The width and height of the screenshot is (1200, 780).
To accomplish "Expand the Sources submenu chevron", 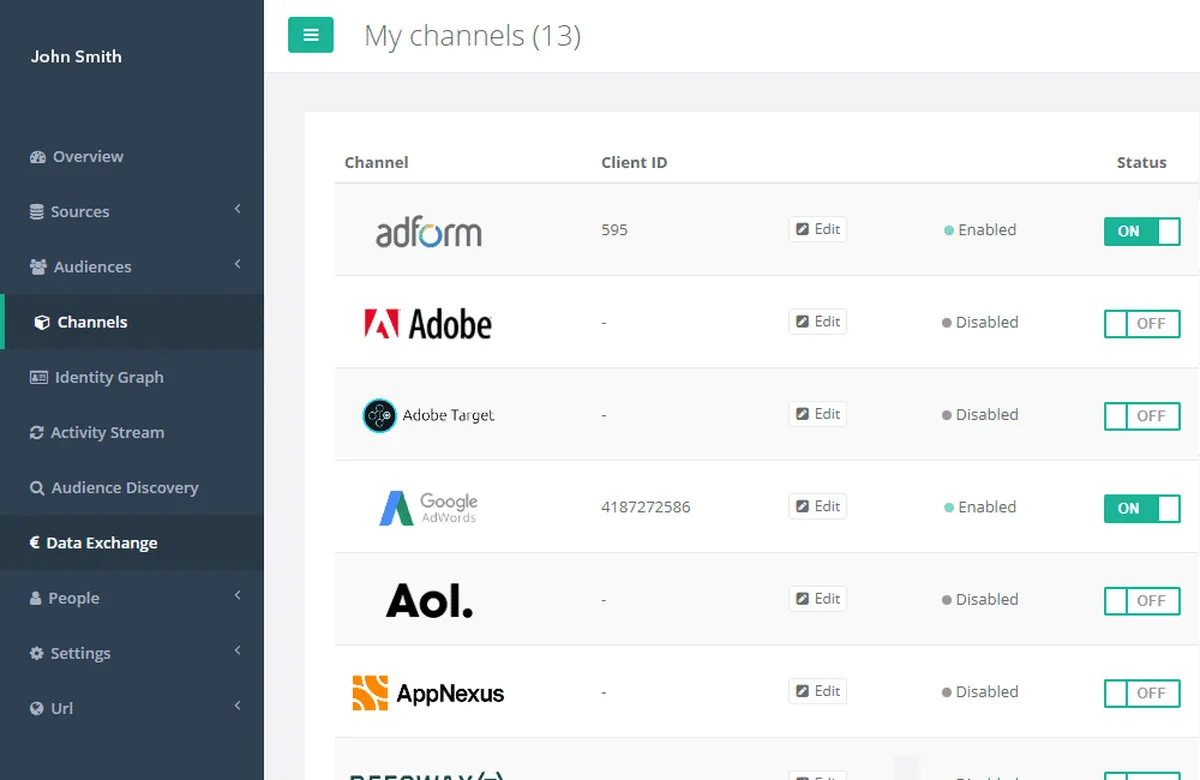I will coord(238,209).
